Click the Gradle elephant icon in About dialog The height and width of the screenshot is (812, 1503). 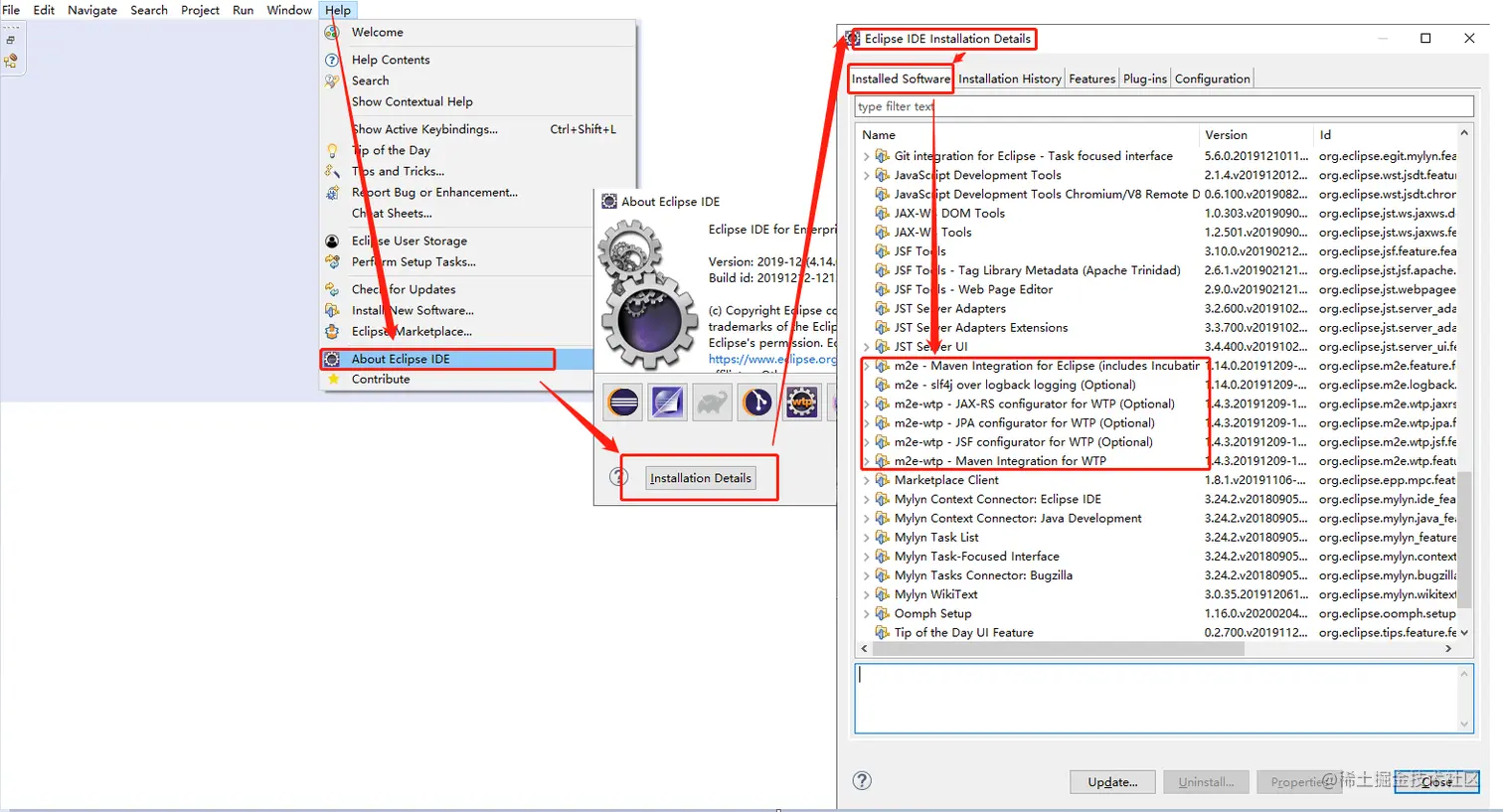coord(713,403)
